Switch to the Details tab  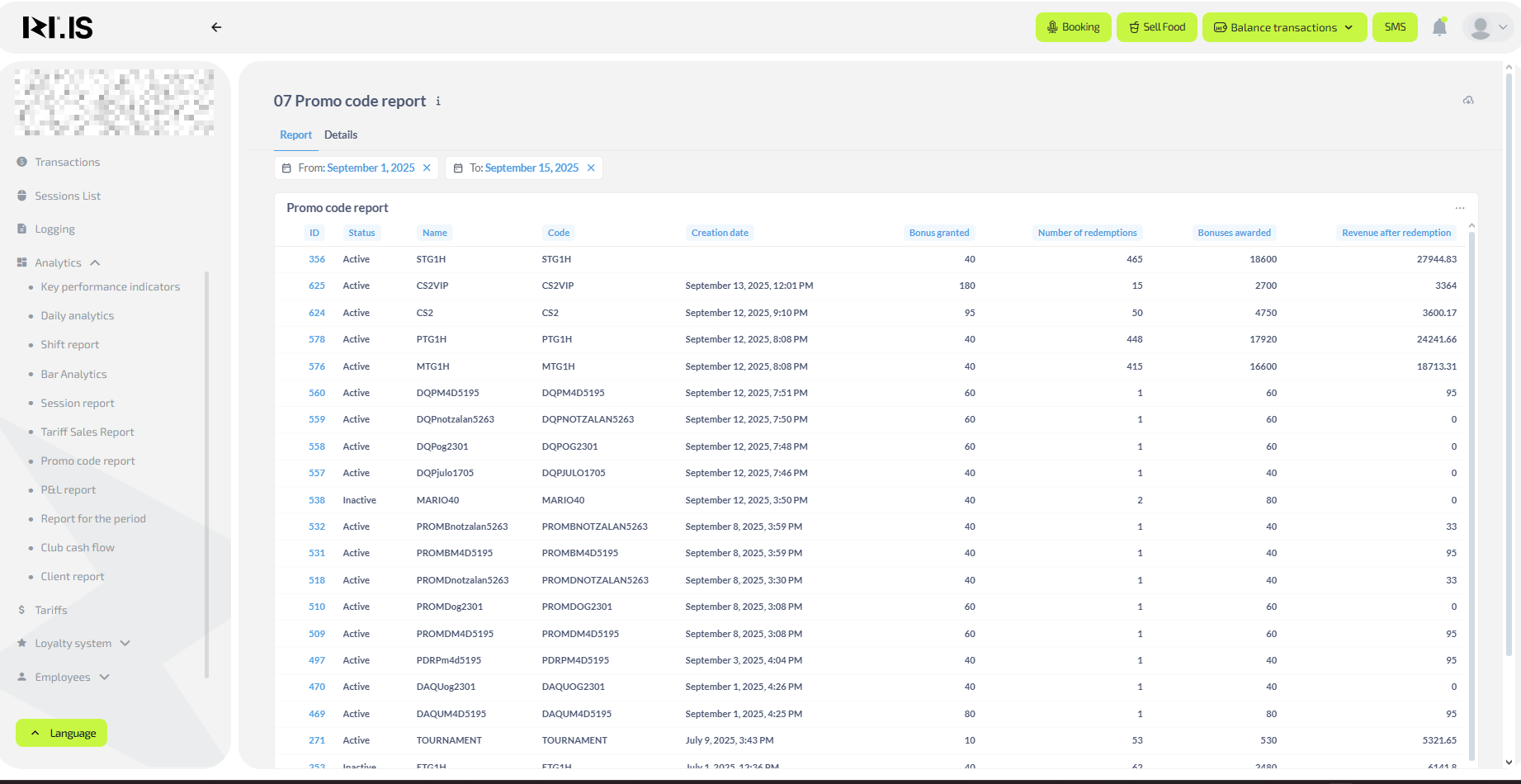coord(341,135)
